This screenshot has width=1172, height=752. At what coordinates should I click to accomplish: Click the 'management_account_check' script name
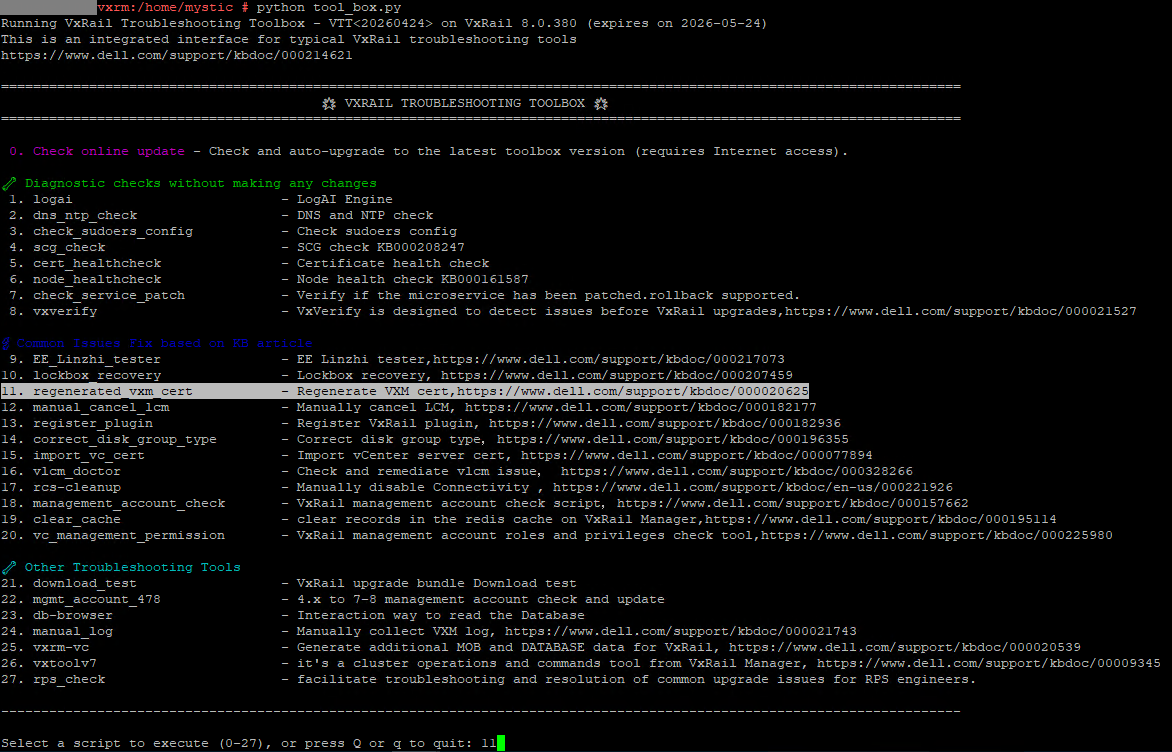click(x=129, y=503)
